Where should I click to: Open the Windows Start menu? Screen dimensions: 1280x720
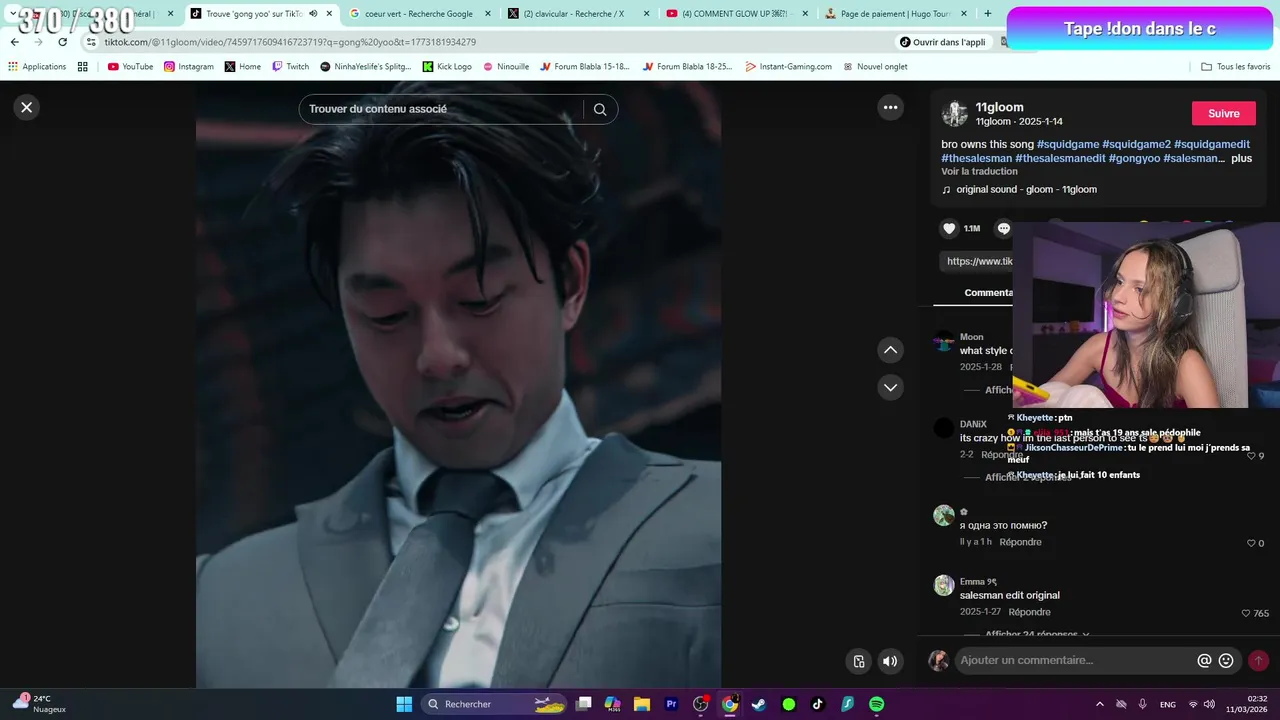click(404, 704)
